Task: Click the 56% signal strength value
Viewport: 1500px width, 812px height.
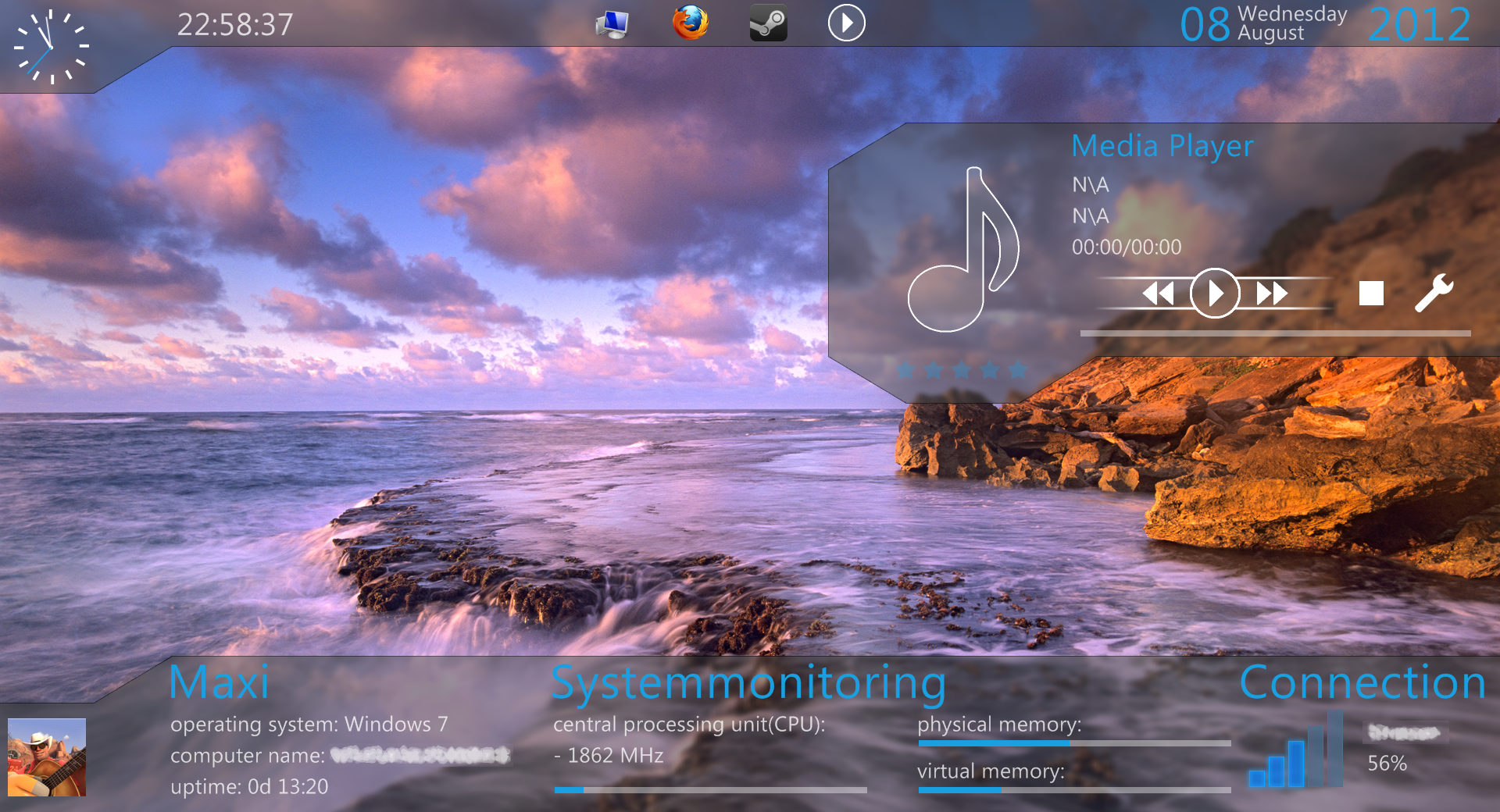Action: tap(1387, 764)
